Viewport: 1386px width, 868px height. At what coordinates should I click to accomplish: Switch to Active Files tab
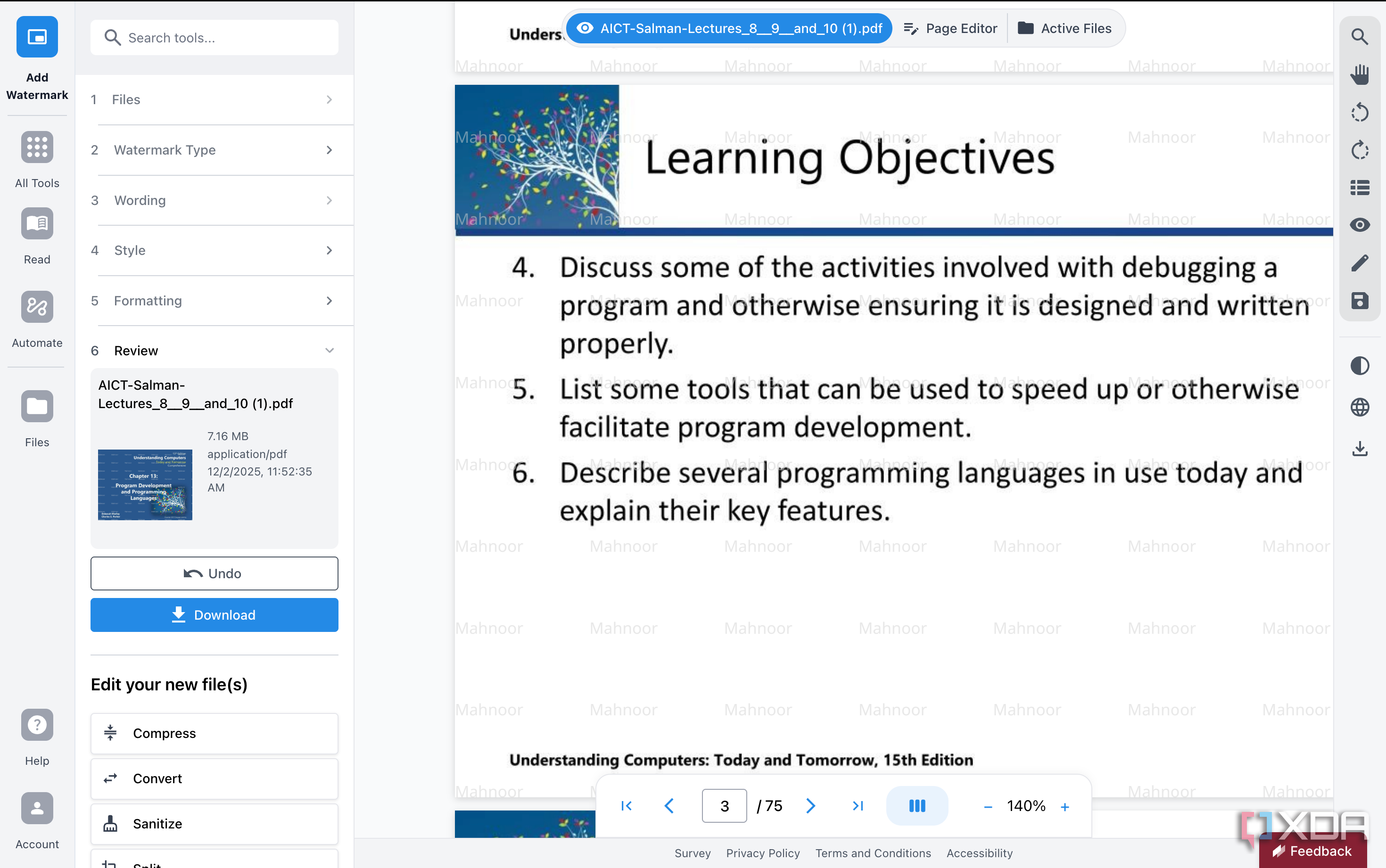pos(1064,28)
